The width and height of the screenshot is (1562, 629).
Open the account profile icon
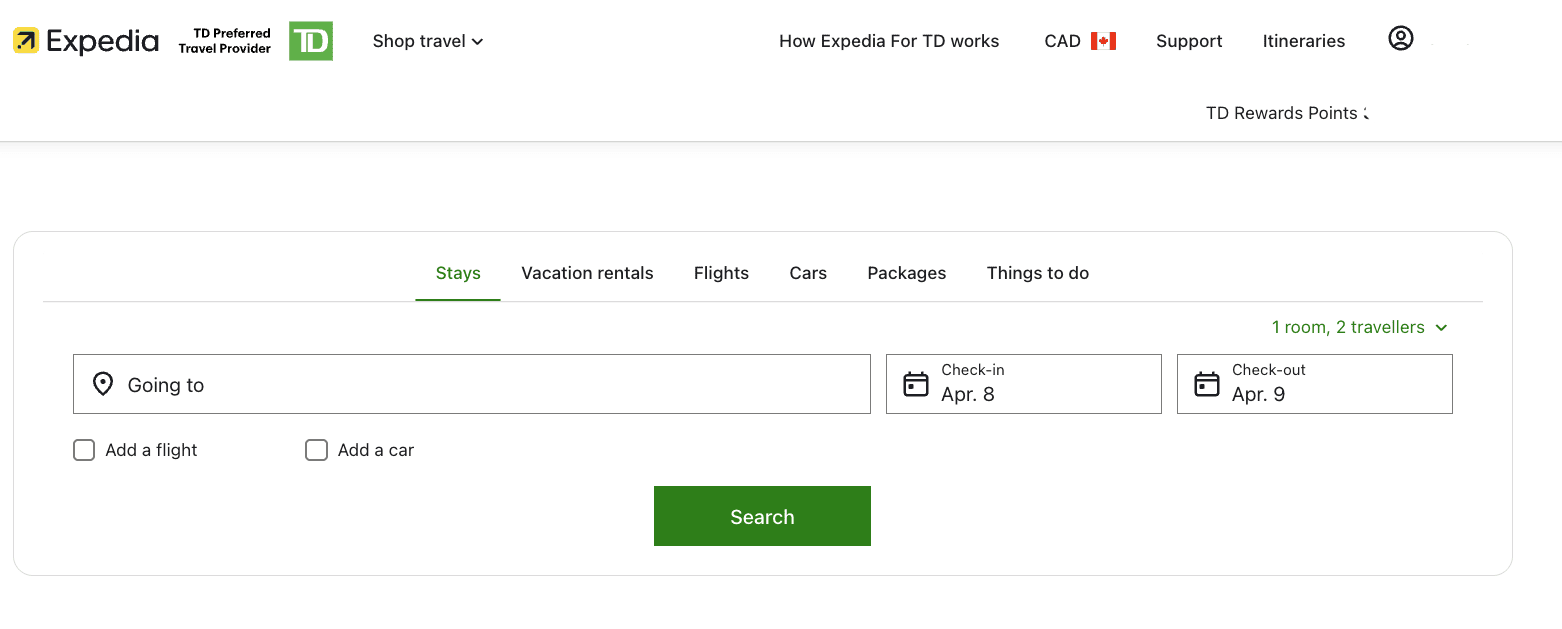click(x=1401, y=37)
